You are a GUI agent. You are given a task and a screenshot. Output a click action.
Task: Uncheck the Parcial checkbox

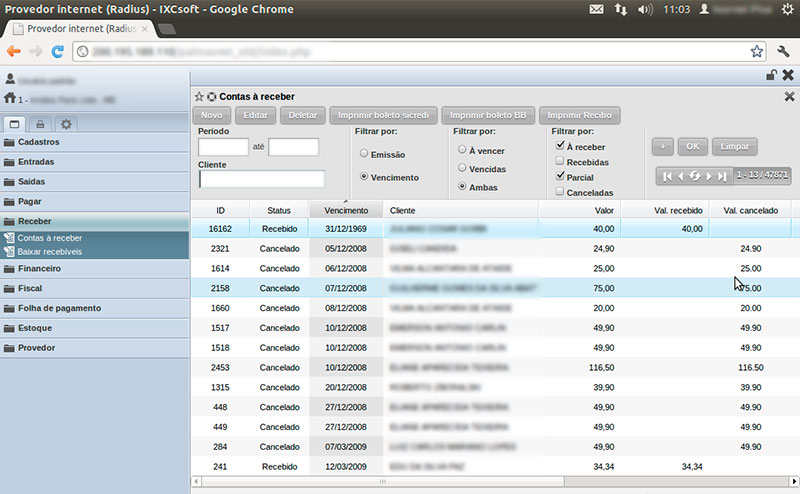(x=560, y=176)
